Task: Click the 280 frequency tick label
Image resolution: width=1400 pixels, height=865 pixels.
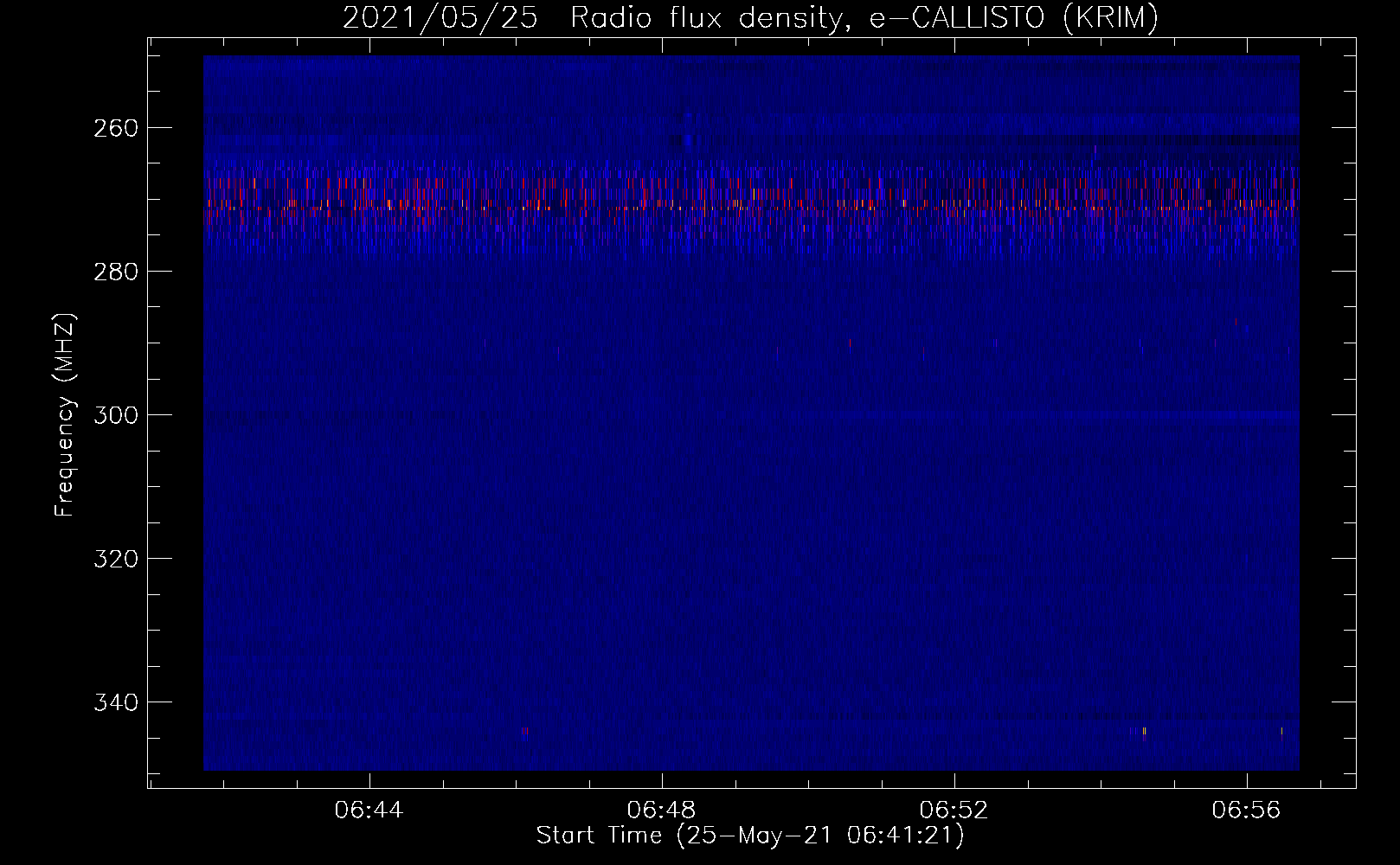Action: pyautogui.click(x=115, y=272)
